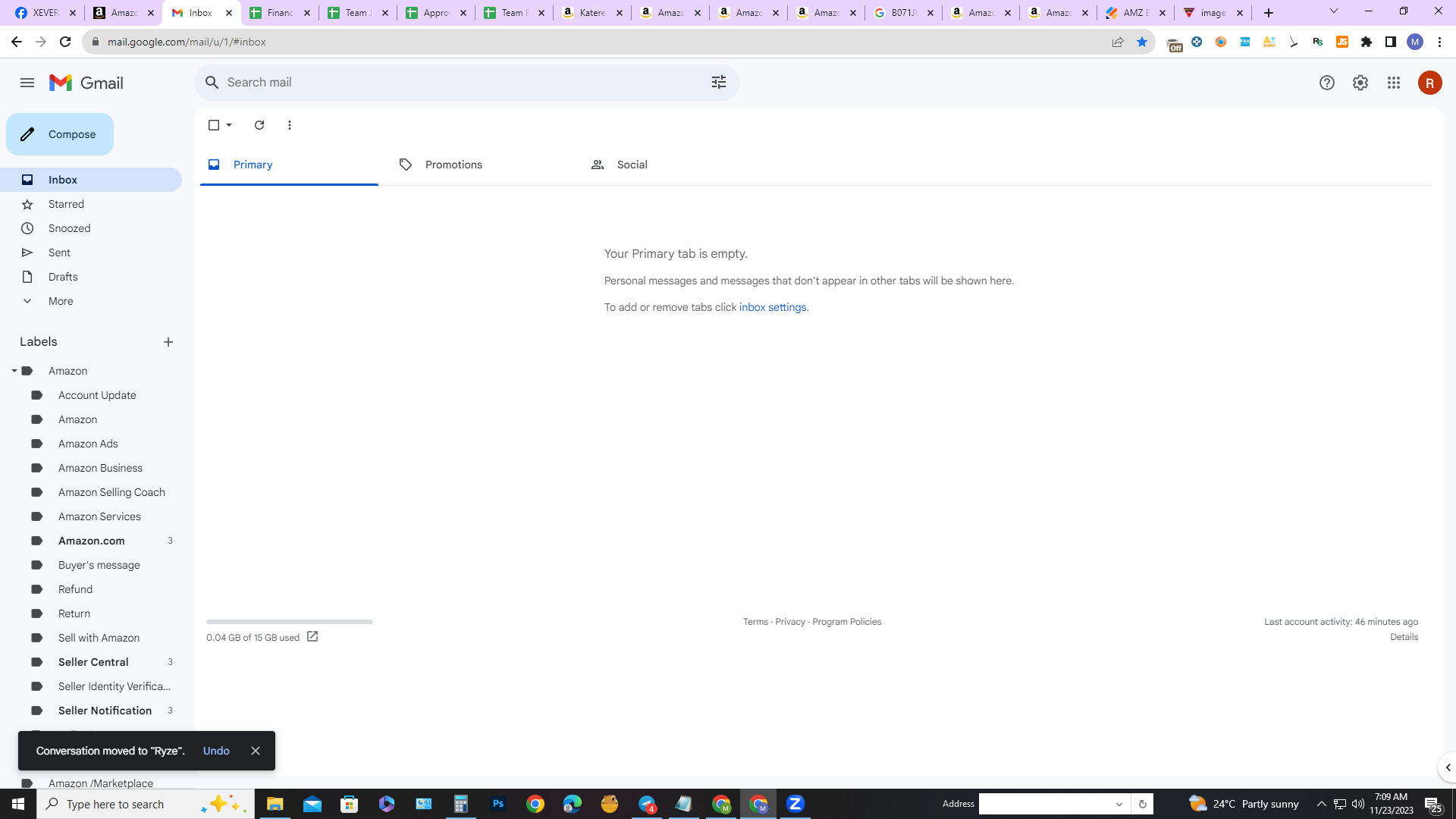The image size is (1456, 819).
Task: Open the Inbox folder
Action: (x=91, y=180)
